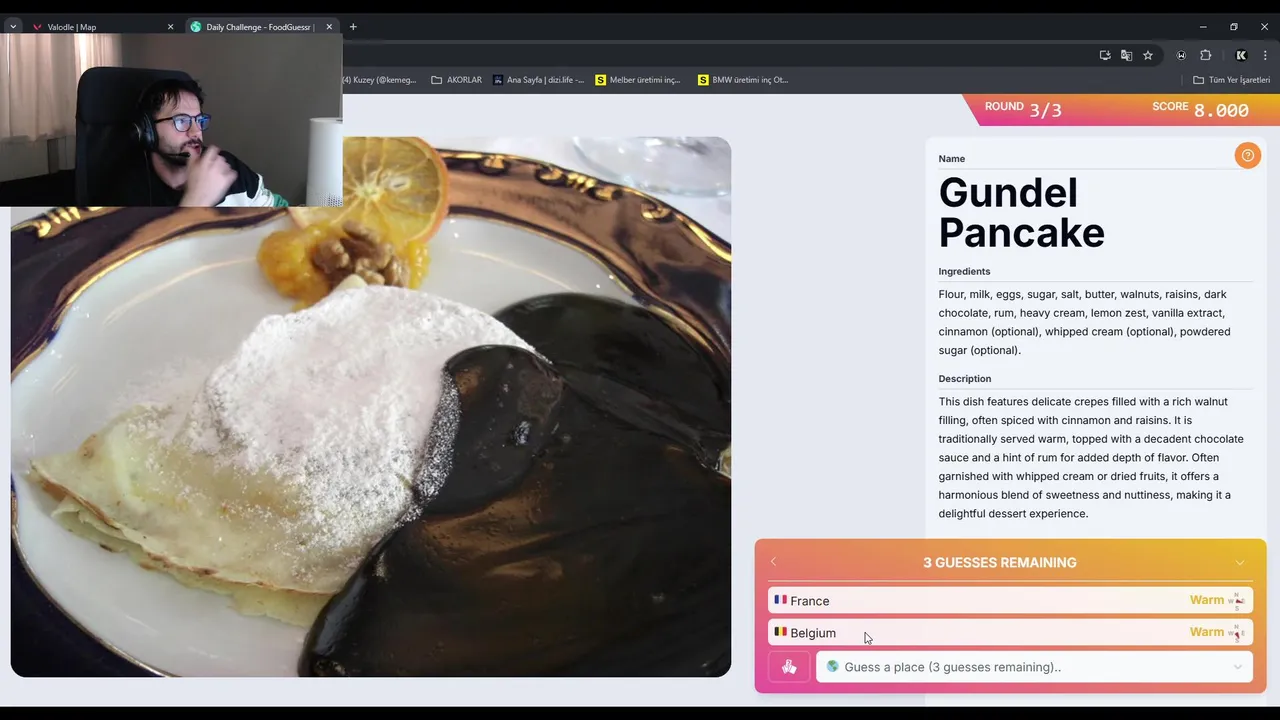
Task: Close the 'Daily Challenge - FoodGuessr' tab
Action: coord(329,27)
